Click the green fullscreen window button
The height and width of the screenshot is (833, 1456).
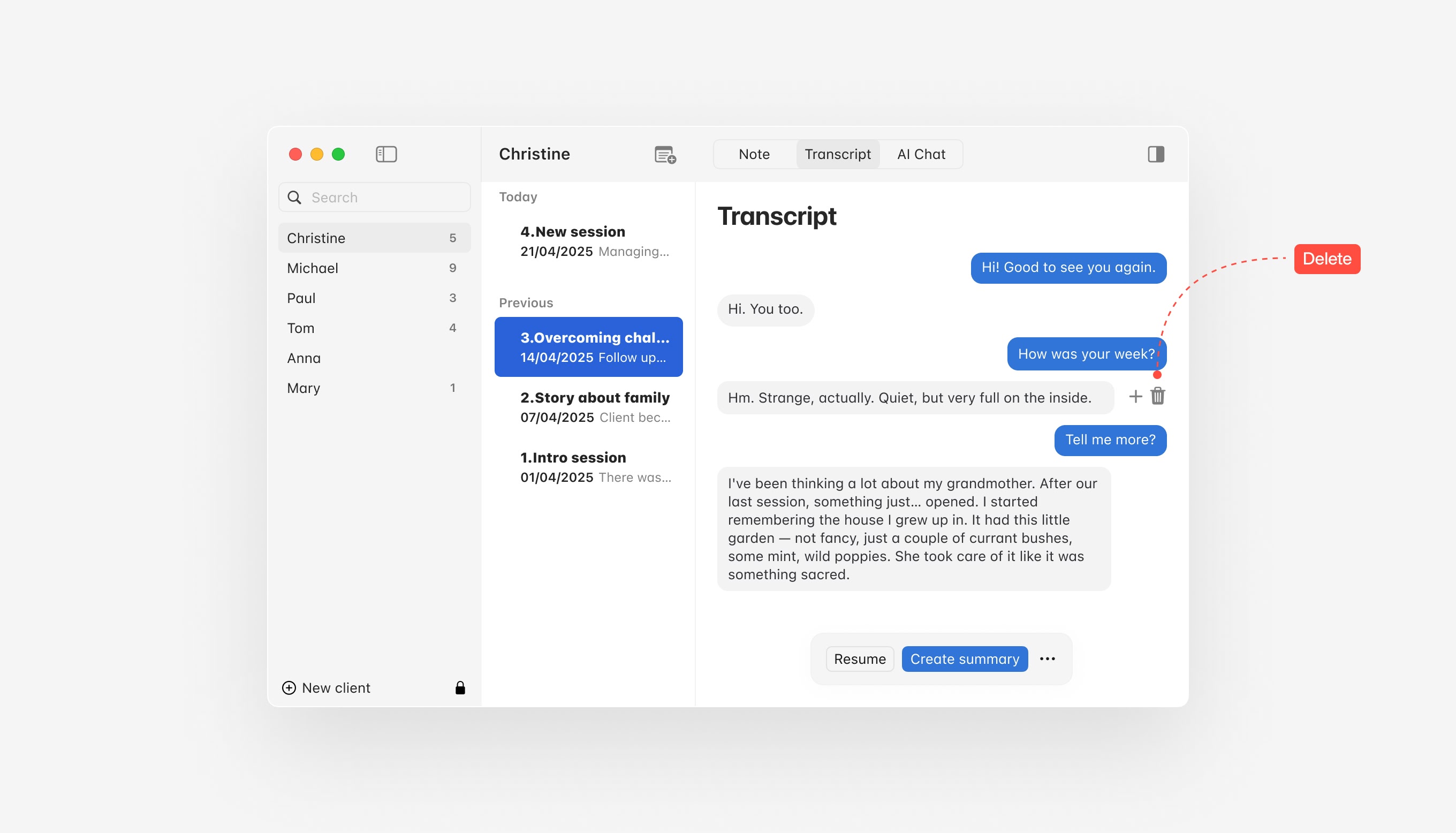point(338,154)
